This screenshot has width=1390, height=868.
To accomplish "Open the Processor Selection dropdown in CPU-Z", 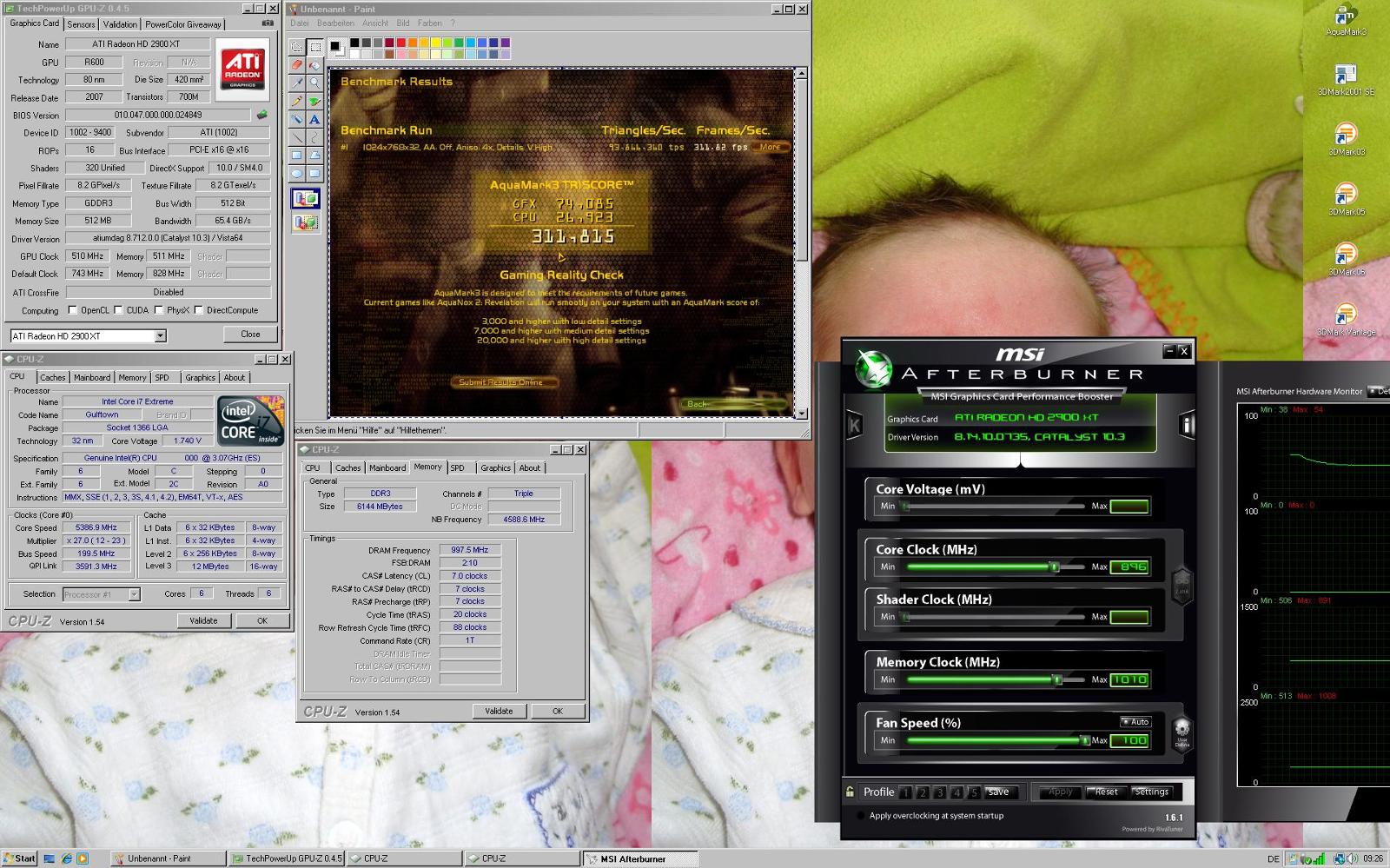I will [134, 594].
